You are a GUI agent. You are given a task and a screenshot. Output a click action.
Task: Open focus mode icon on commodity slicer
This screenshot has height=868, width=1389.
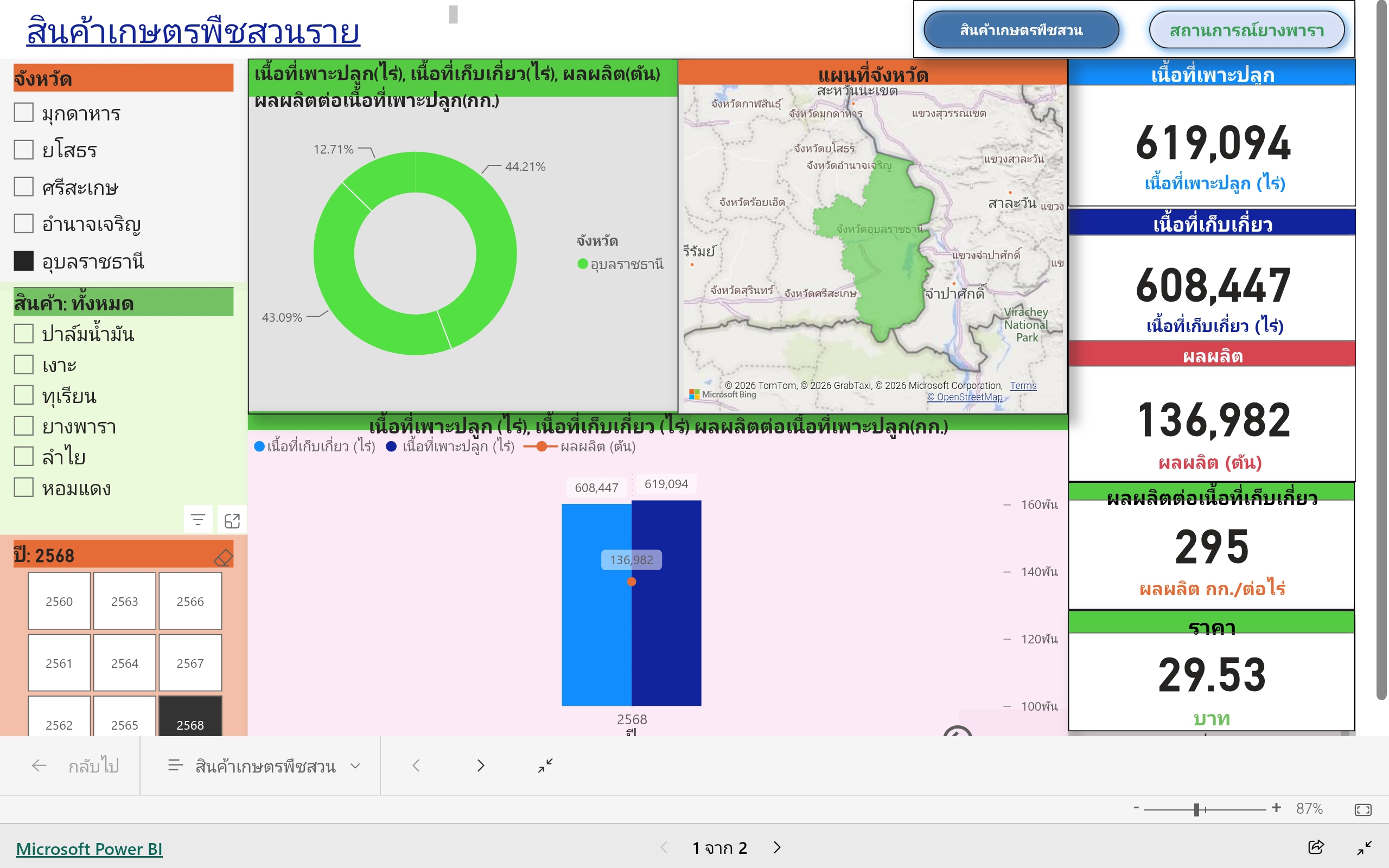pos(232,520)
